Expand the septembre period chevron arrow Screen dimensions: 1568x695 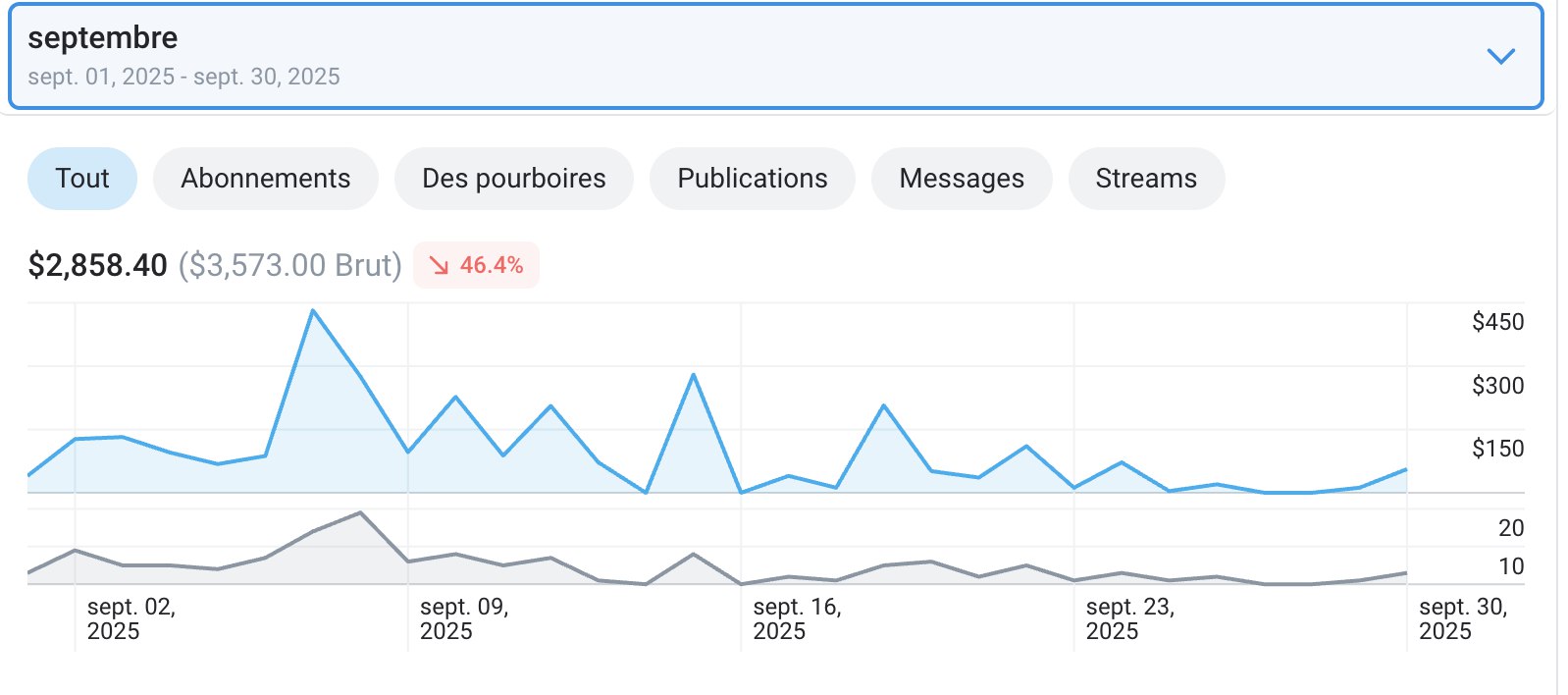point(1500,56)
